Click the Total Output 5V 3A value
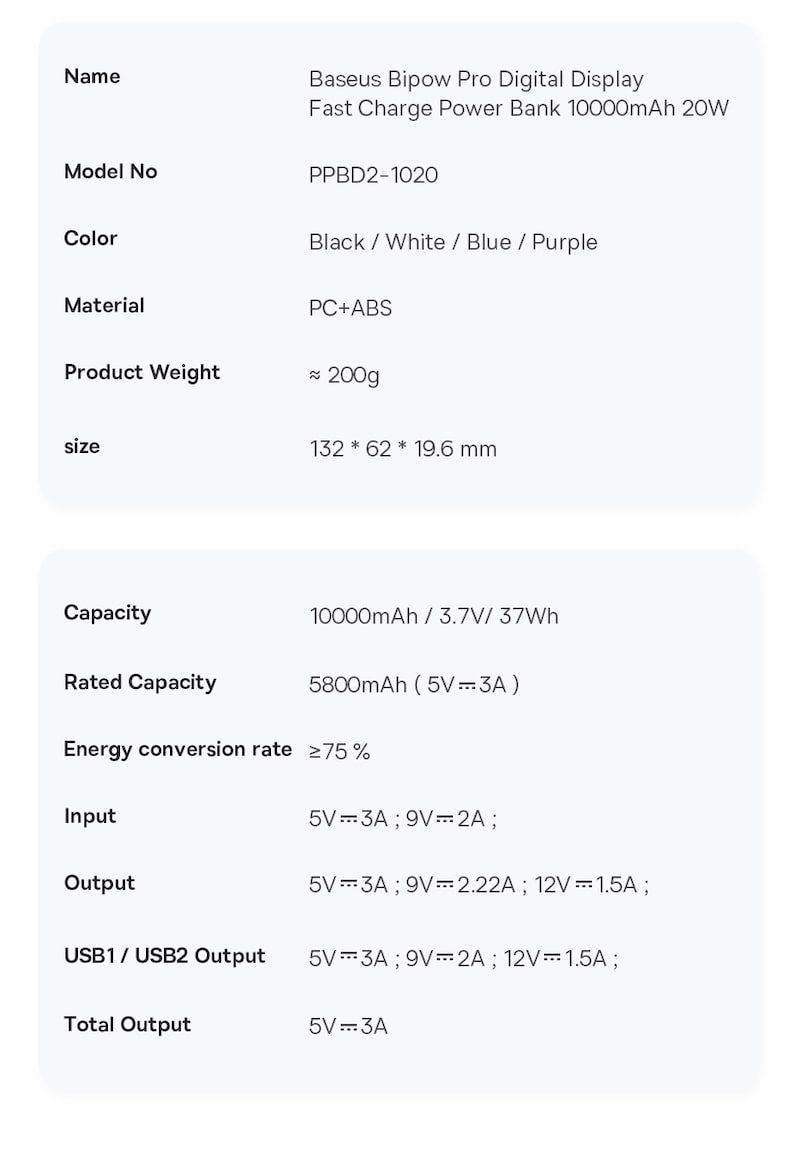The image size is (798, 1156). click(348, 1026)
